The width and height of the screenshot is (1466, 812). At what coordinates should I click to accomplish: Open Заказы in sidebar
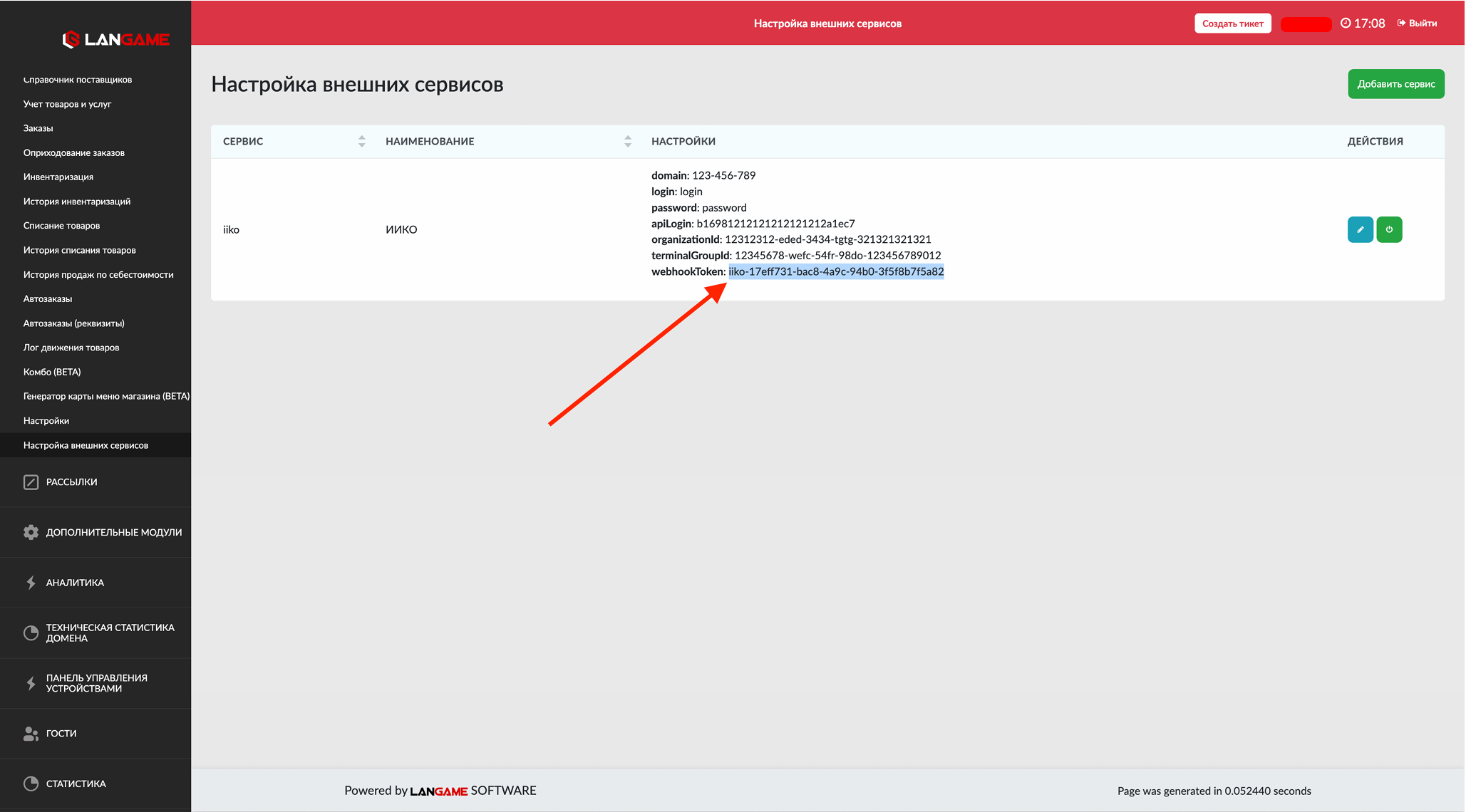pos(38,128)
